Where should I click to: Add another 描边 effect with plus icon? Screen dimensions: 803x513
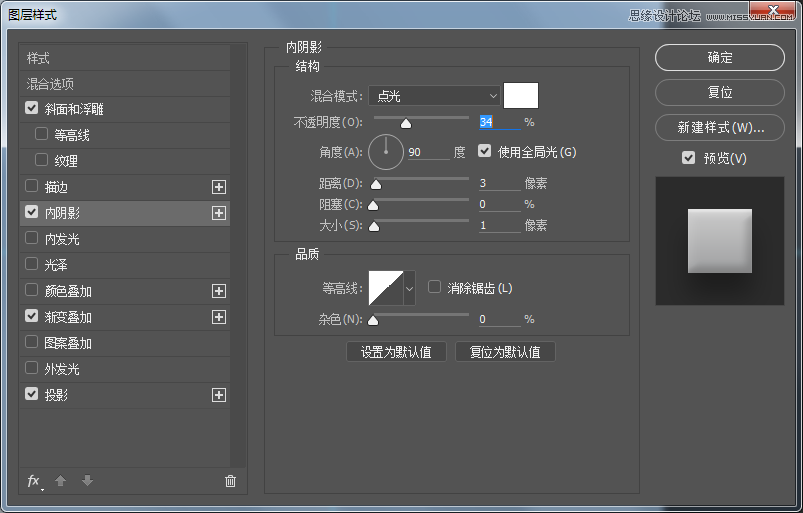coord(219,187)
